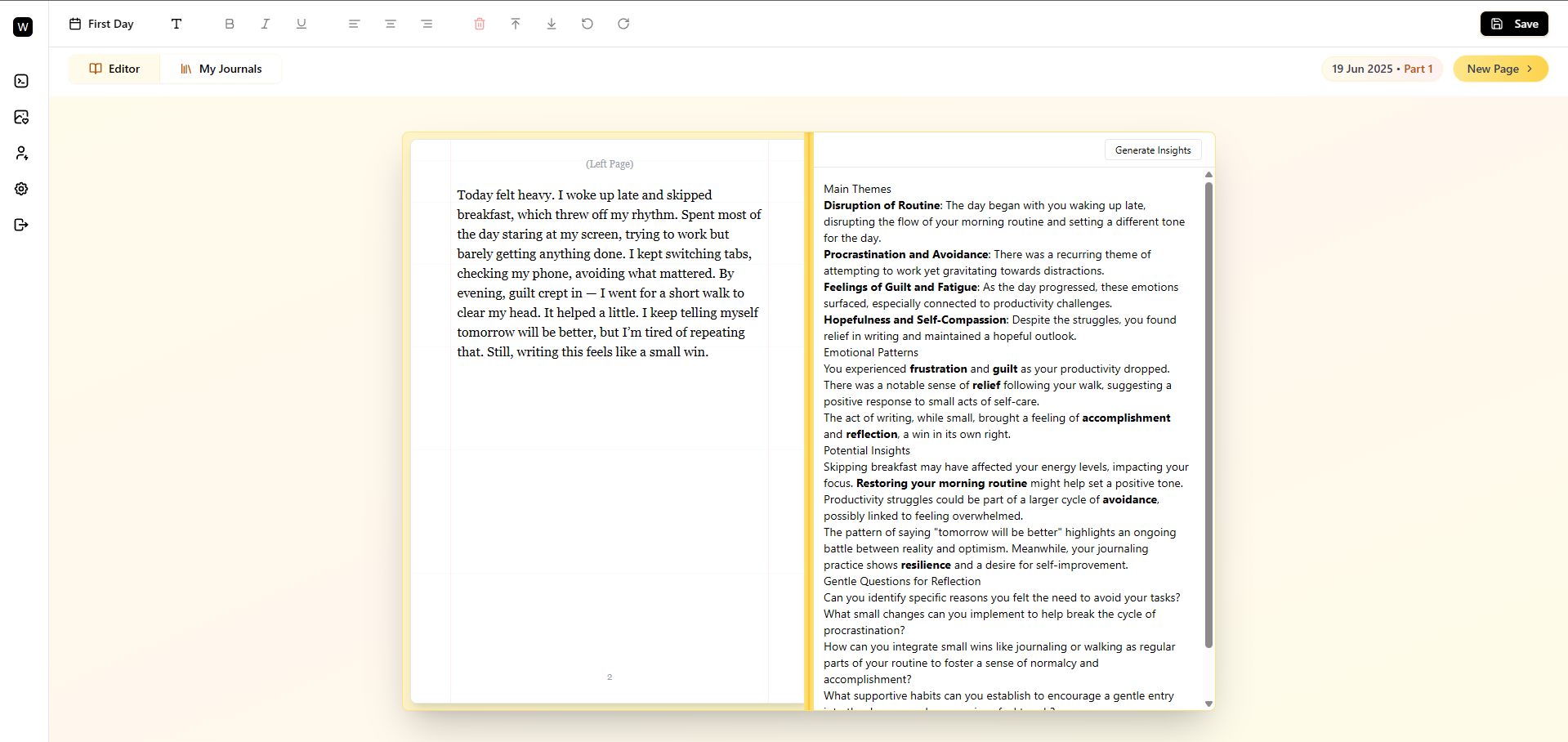Open the terminal prompt icon in sidebar
The image size is (1568, 742).
21,80
